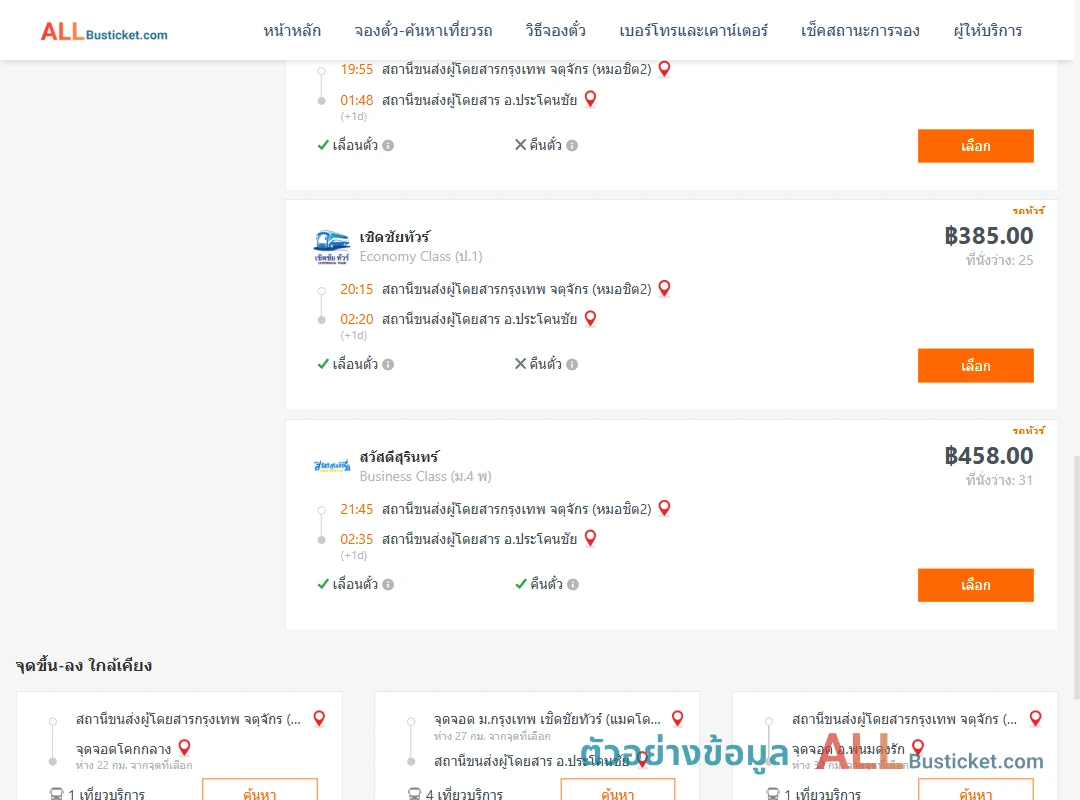Click Business Class (ม.4 พ) label
The width and height of the screenshot is (1080, 800).
click(x=425, y=476)
